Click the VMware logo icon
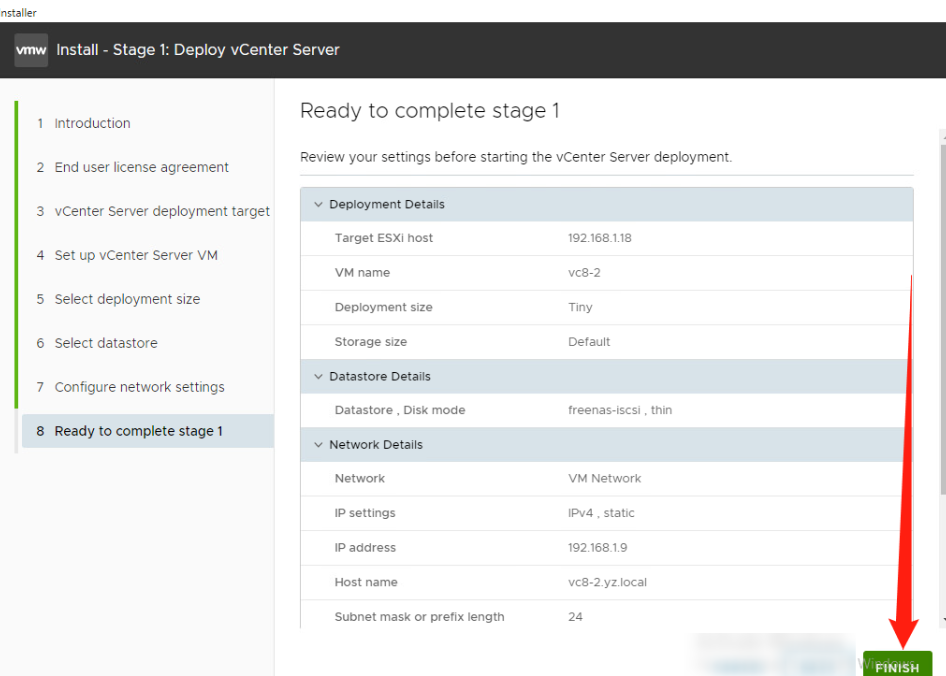 coord(30,49)
